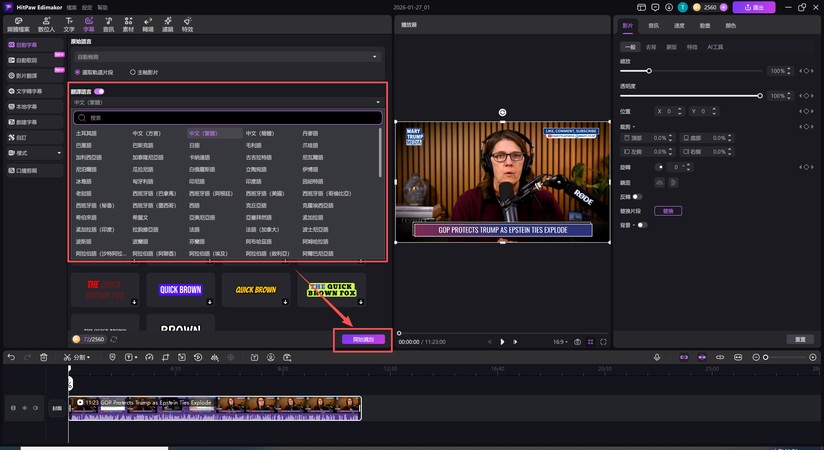Click the 透明度 opacity slider handle
This screenshot has height=450, width=824.
click(761, 95)
